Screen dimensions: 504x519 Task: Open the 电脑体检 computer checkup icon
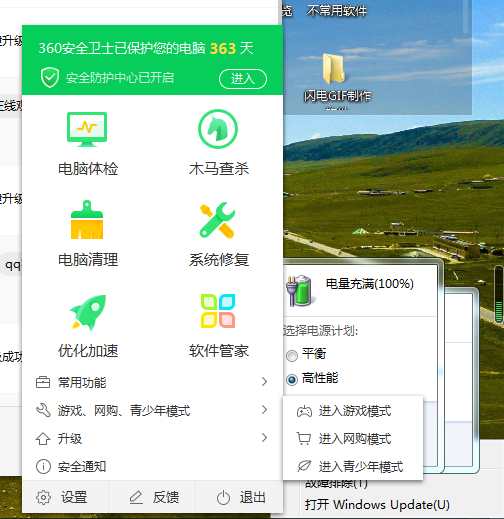[87, 129]
